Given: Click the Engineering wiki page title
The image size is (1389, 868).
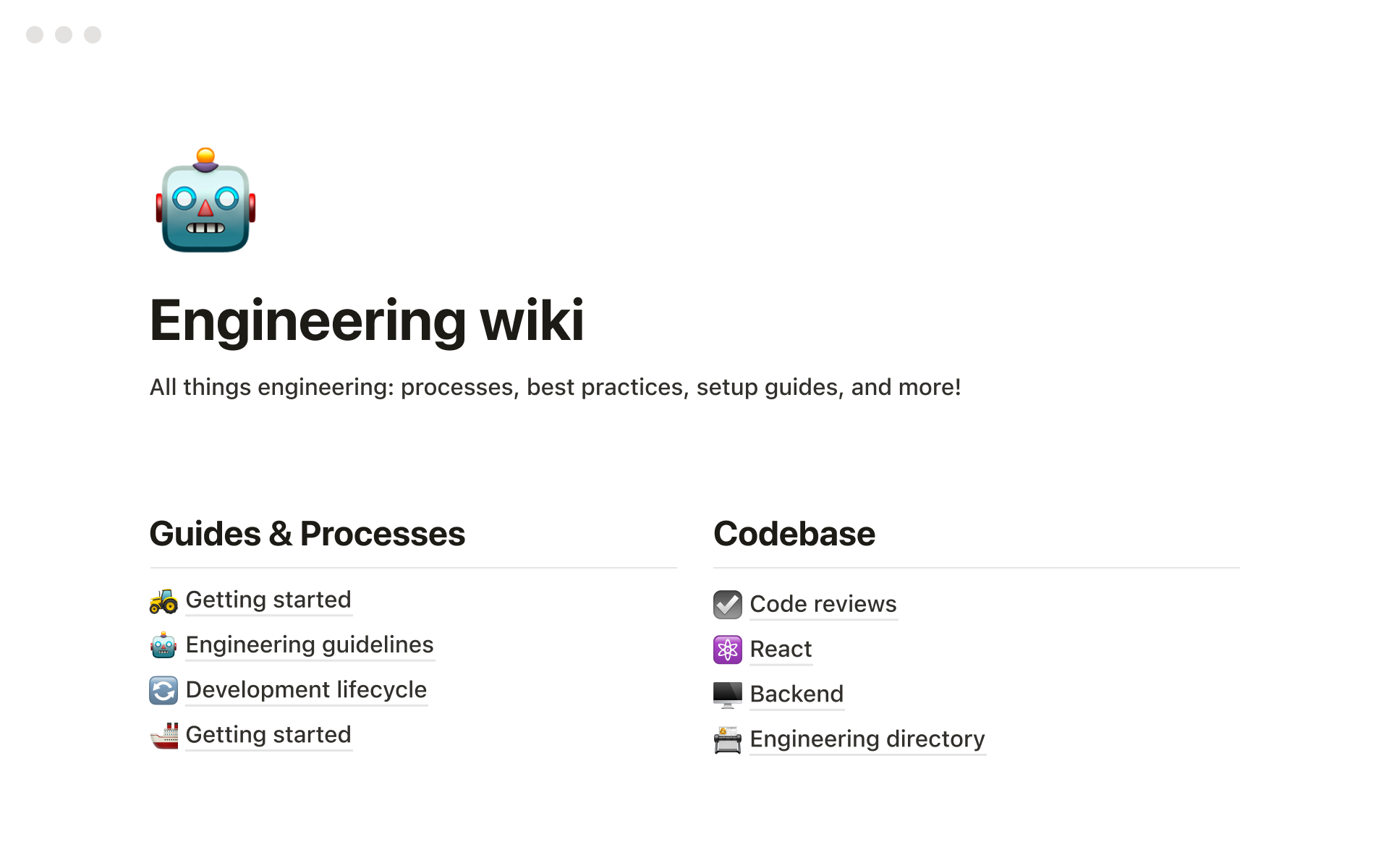Looking at the screenshot, I should pos(367,320).
